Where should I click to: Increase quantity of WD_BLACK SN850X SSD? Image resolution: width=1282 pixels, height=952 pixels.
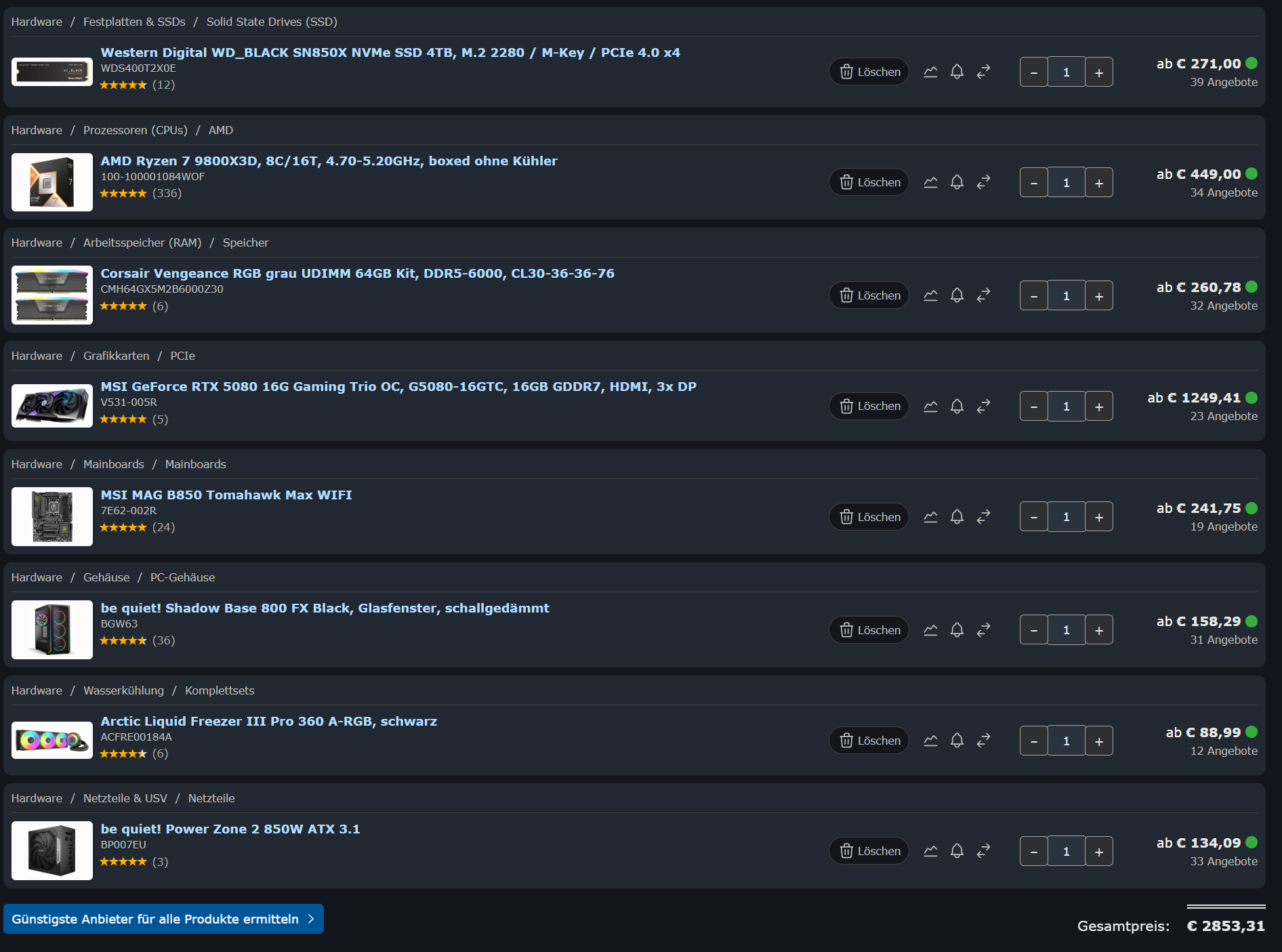click(x=1099, y=72)
